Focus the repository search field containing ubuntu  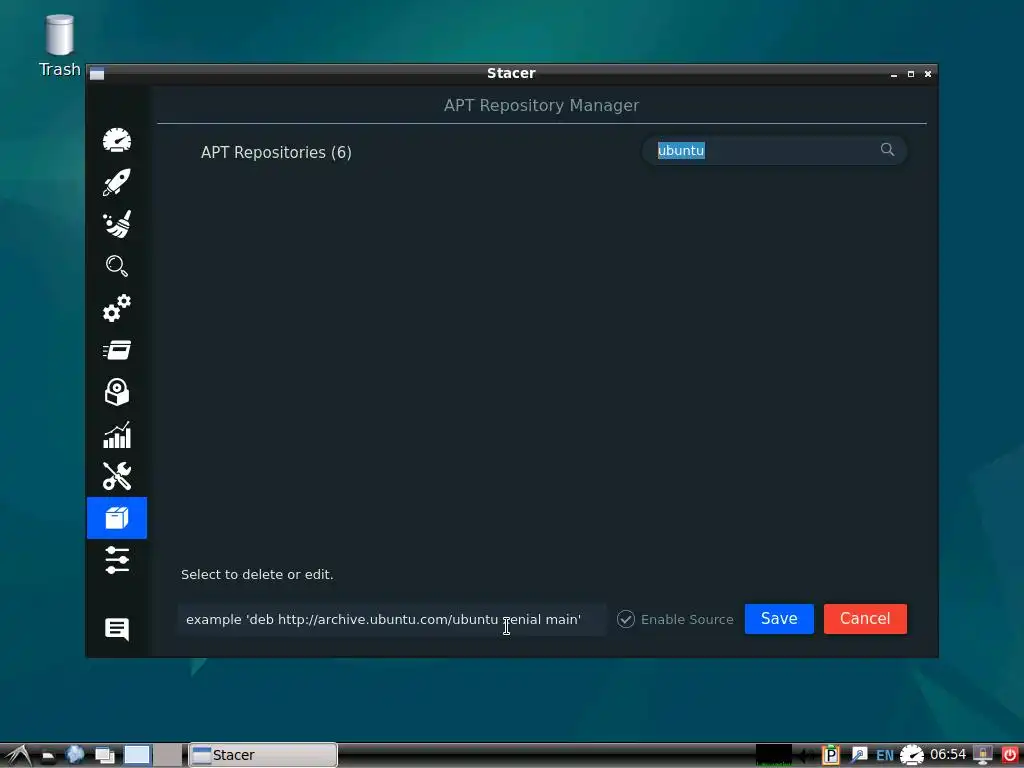pos(775,150)
